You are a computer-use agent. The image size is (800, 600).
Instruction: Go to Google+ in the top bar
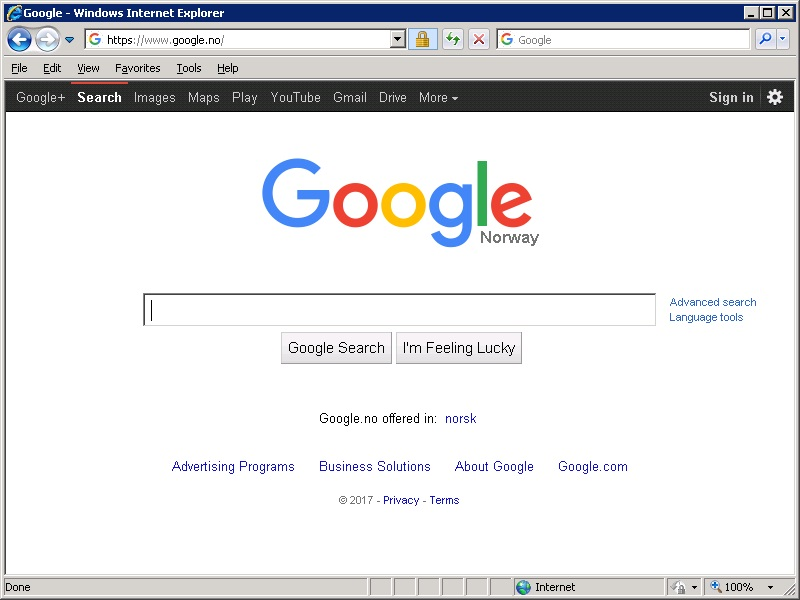pyautogui.click(x=41, y=97)
